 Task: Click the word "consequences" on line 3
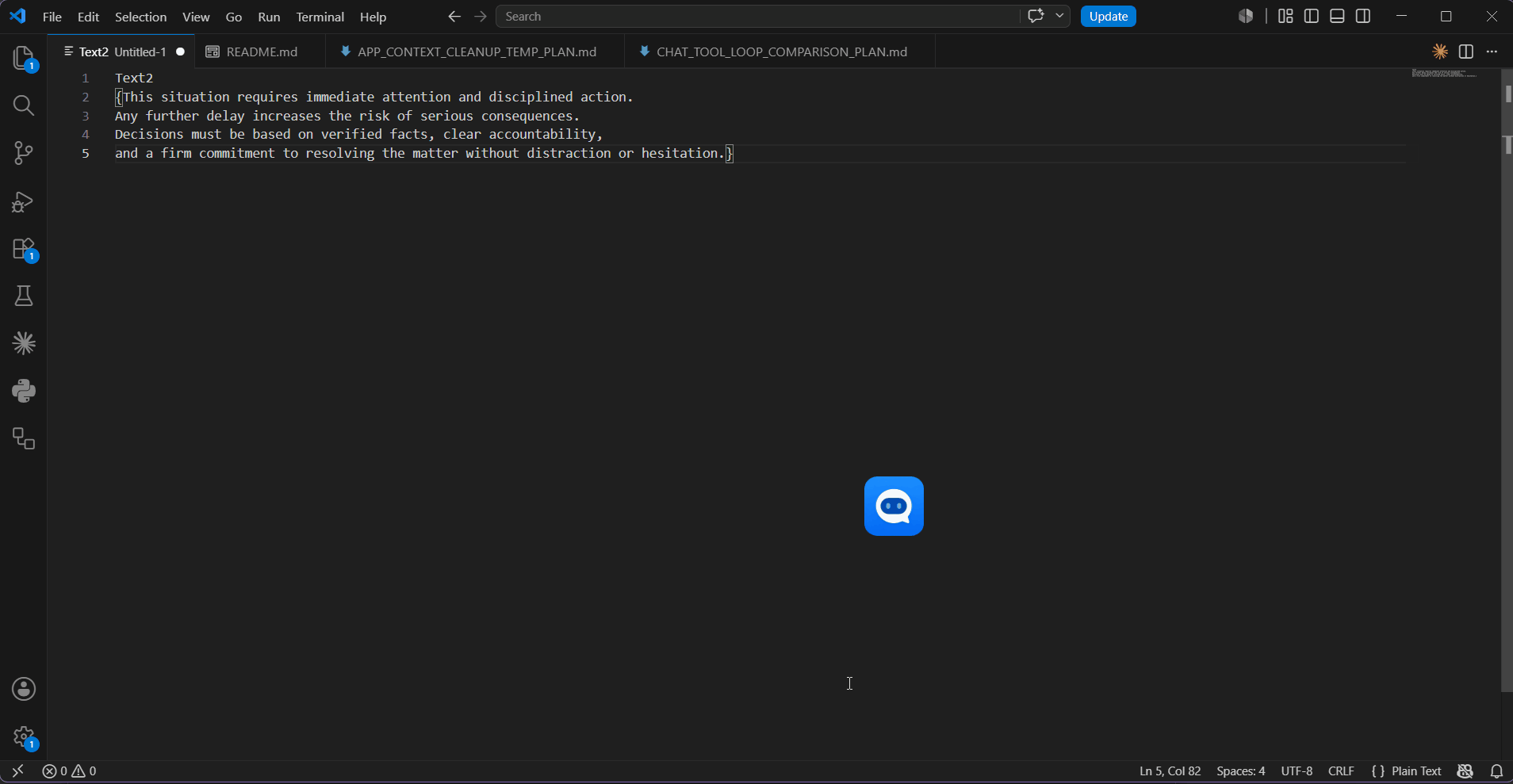tap(527, 116)
